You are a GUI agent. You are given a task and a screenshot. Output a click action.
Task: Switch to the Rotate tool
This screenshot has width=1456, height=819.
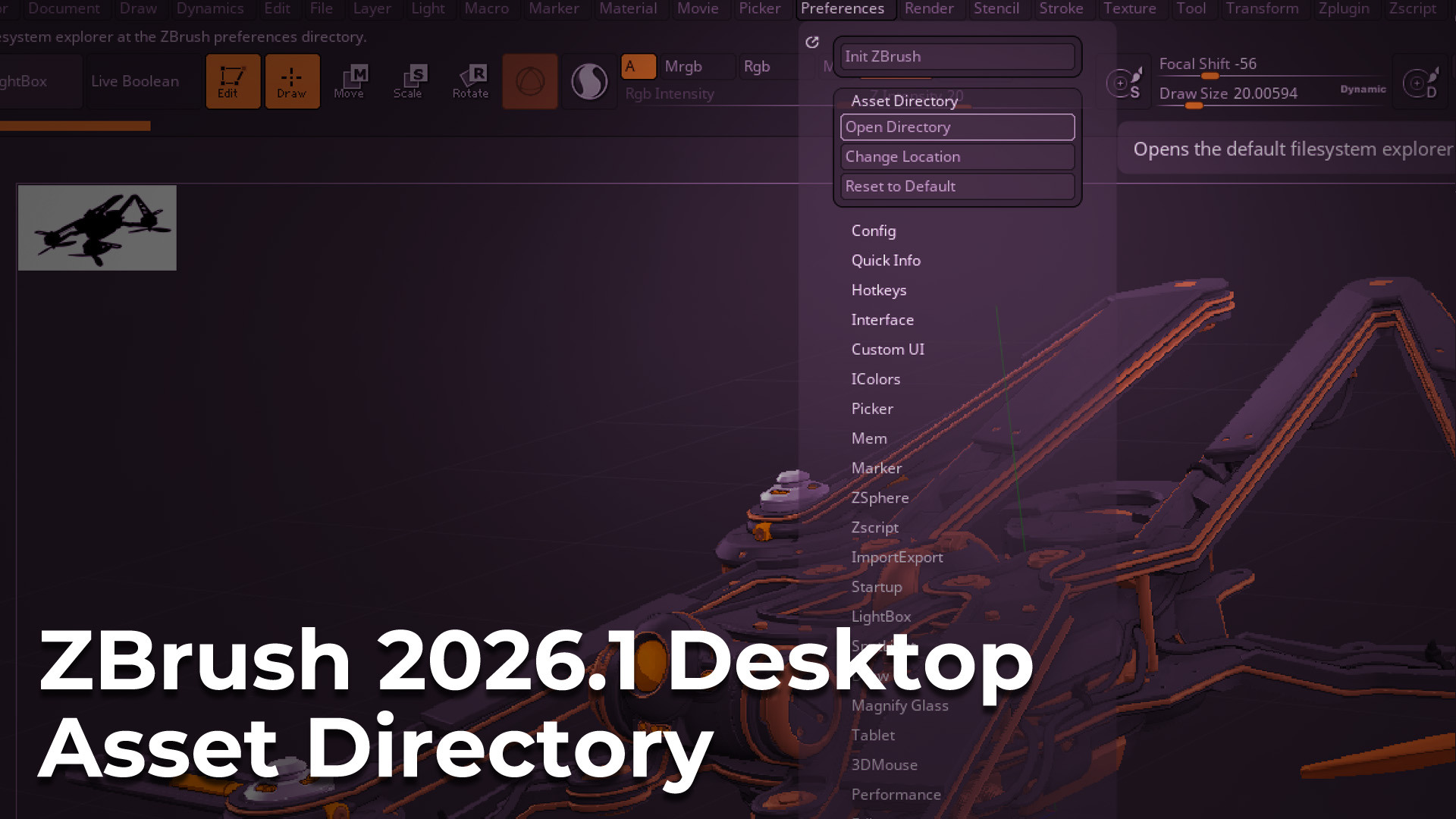pyautogui.click(x=470, y=81)
